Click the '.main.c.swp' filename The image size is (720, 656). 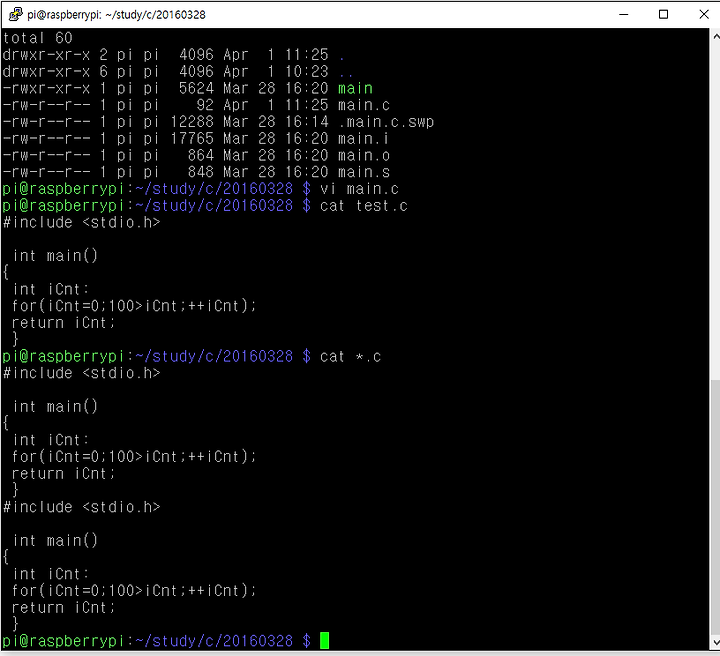[386, 122]
